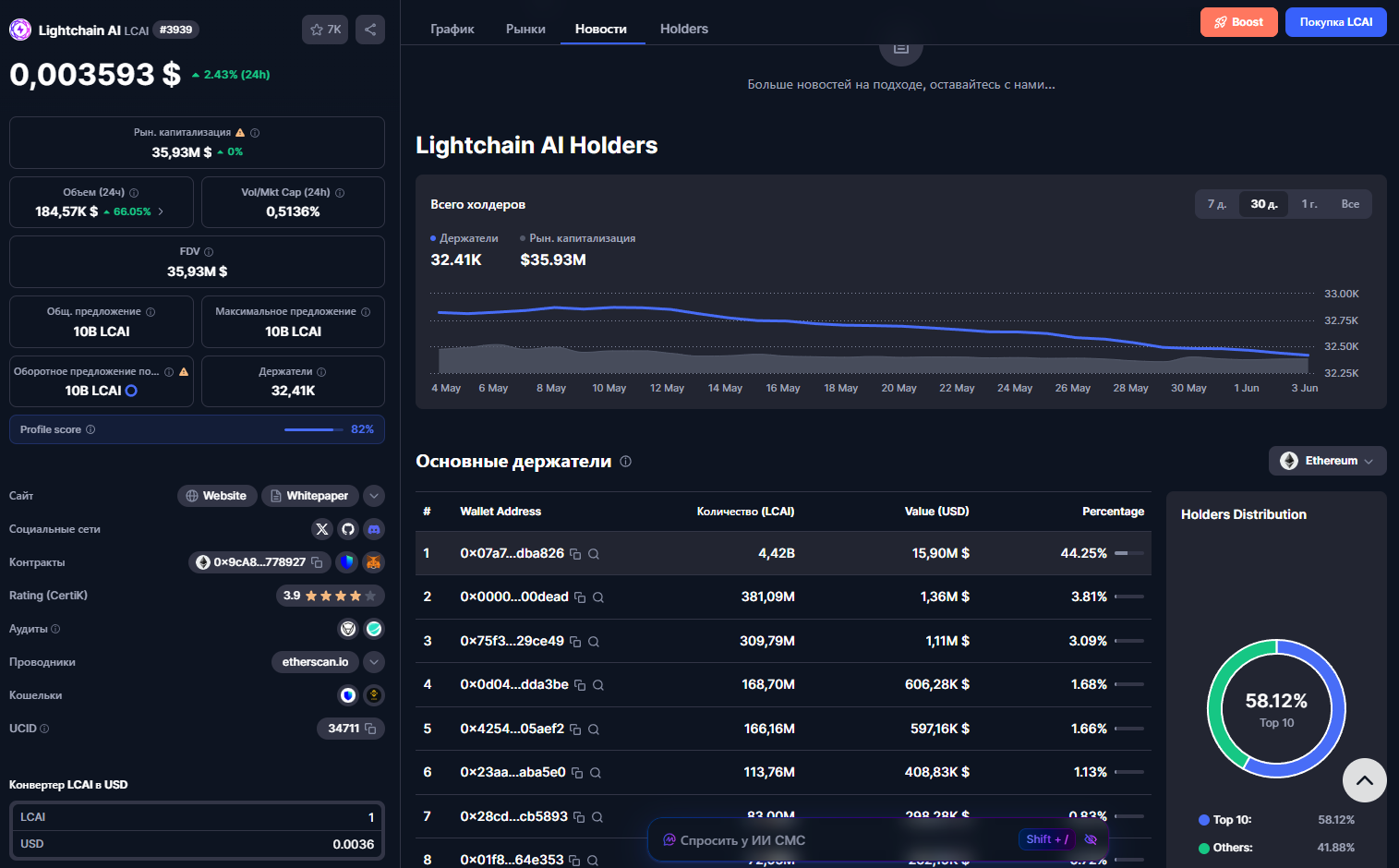Toggle Держатели series in chart legend

click(x=464, y=238)
